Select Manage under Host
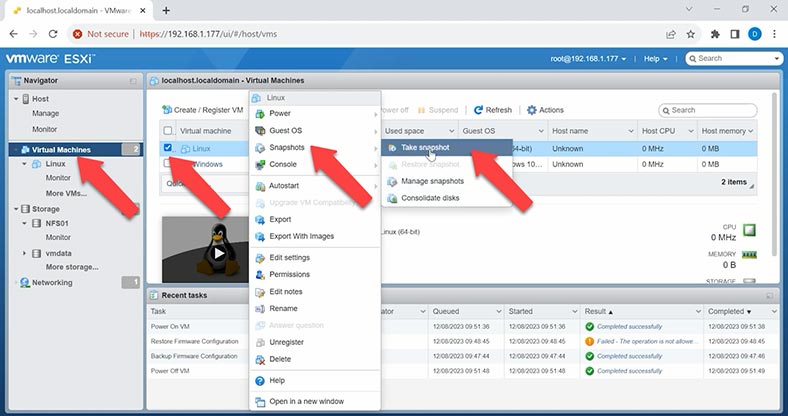Image resolution: width=788 pixels, height=416 pixels. click(x=46, y=114)
